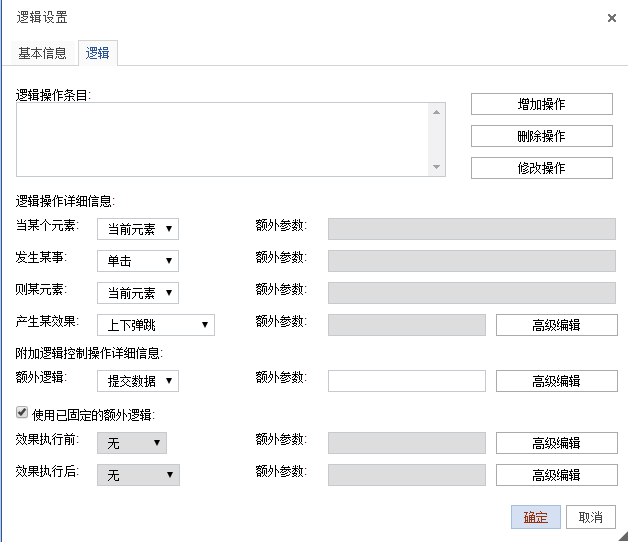Open the 效果执行前 dropdown
Image resolution: width=628 pixels, height=542 pixels.
(x=132, y=443)
